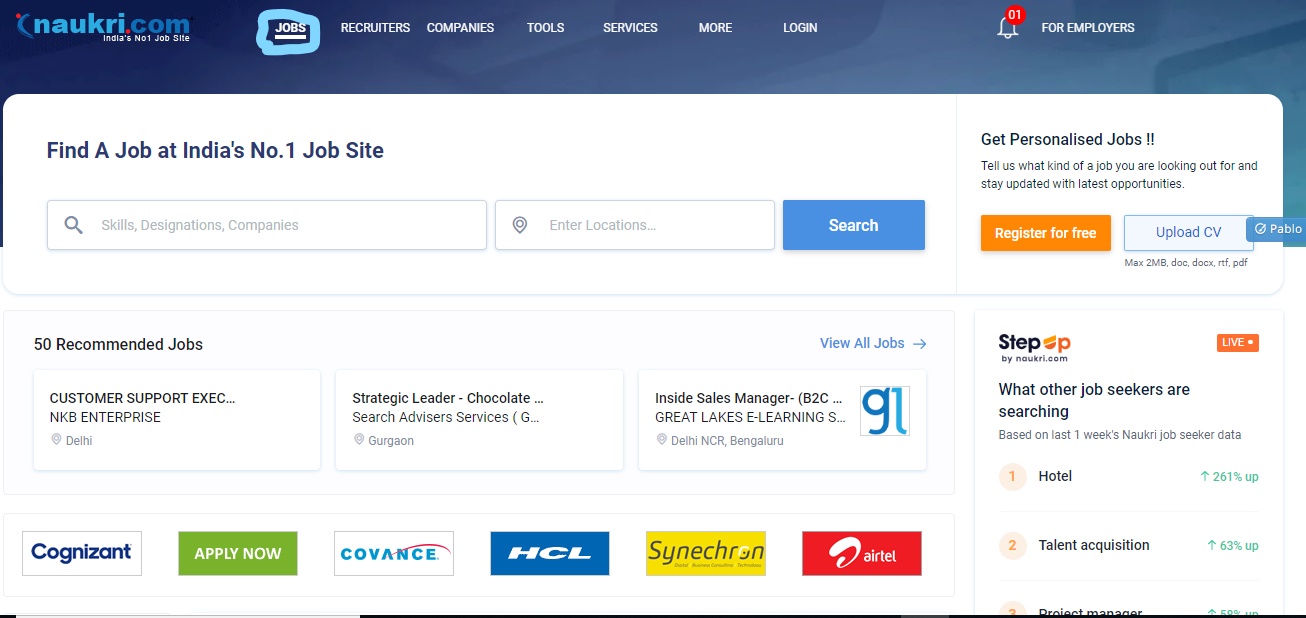Click the Great Lakes 'gl' company logo
This screenshot has width=1306, height=618.
(x=885, y=411)
